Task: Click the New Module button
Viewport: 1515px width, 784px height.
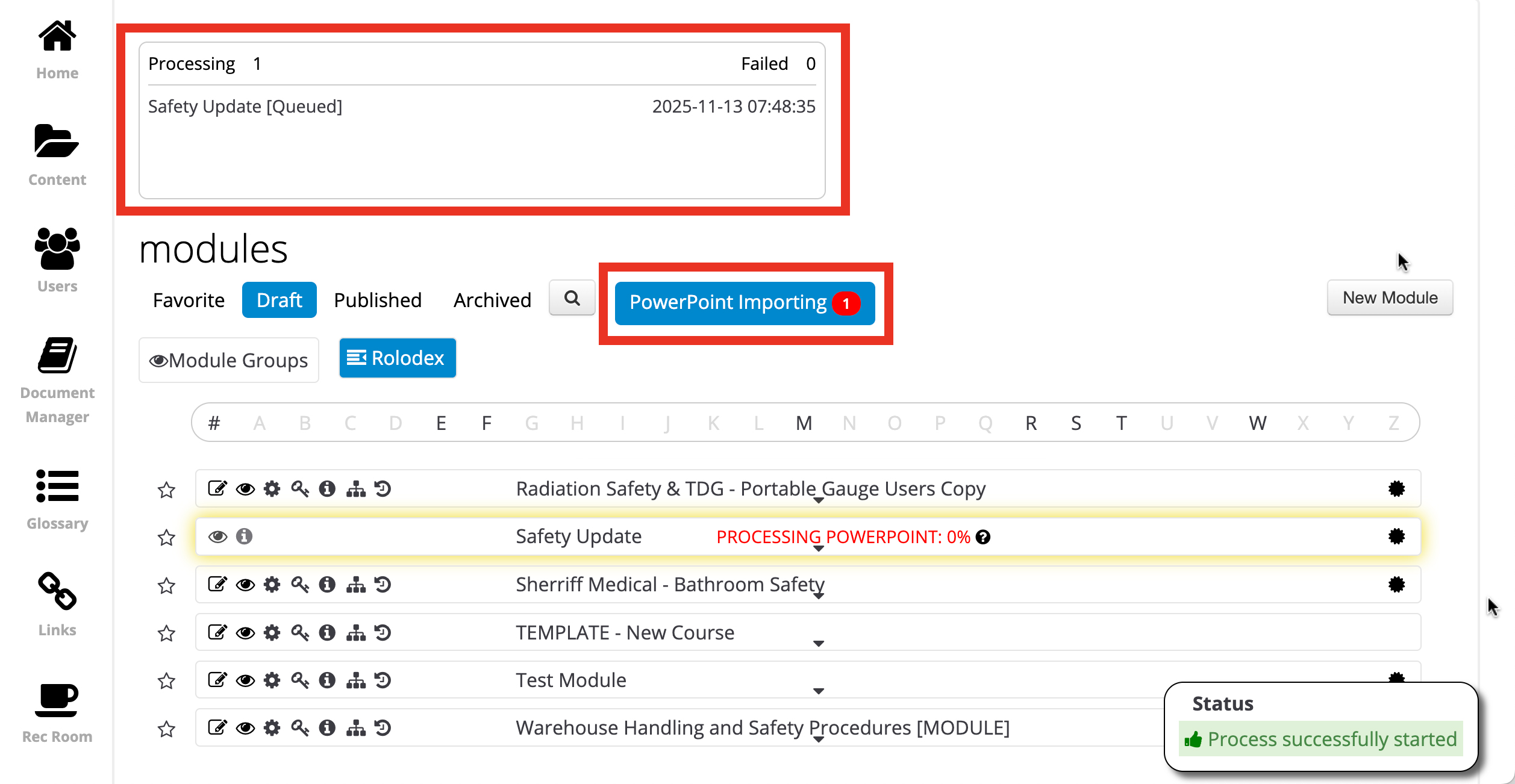Action: click(x=1389, y=297)
